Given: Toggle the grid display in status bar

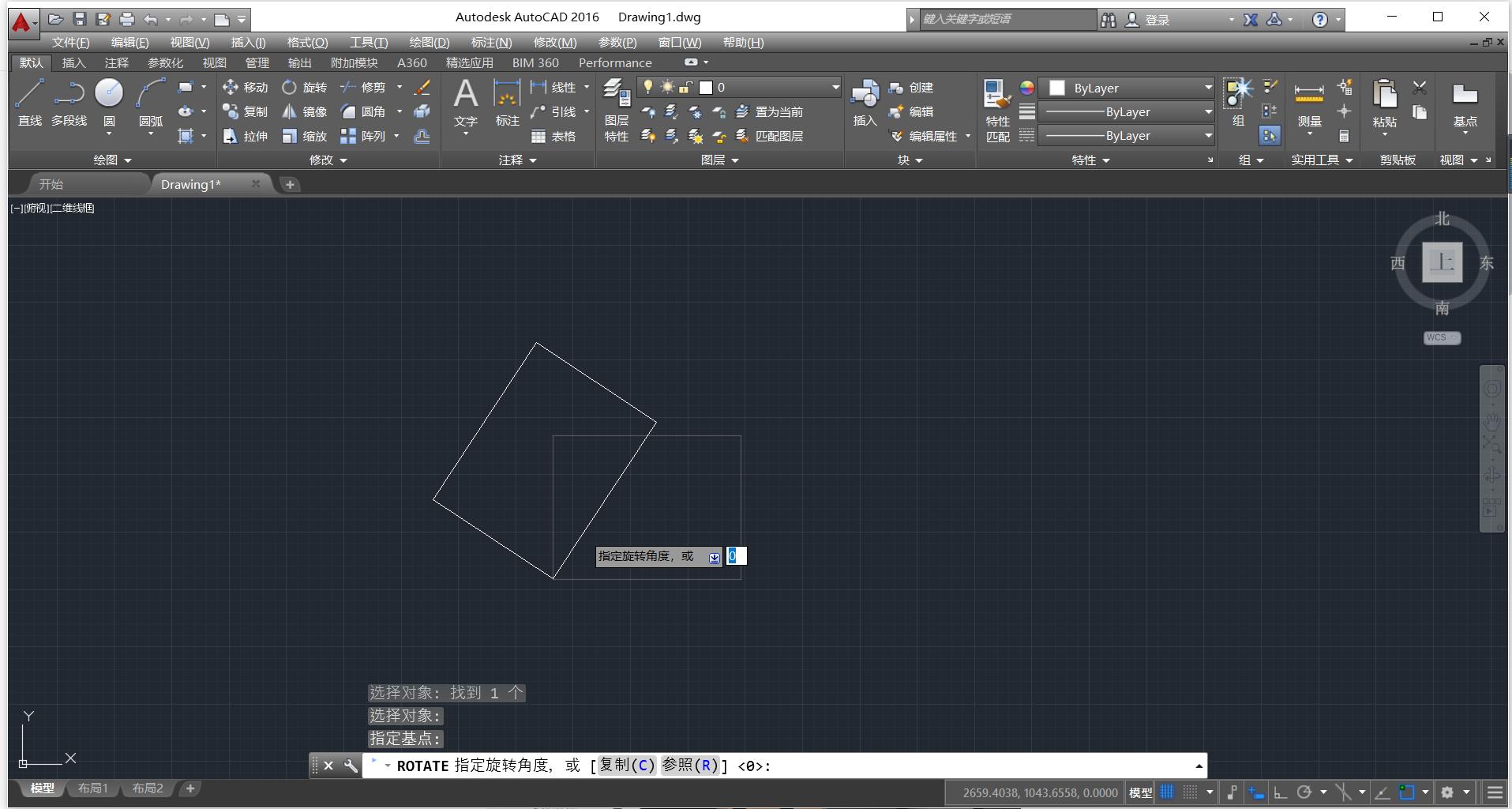Looking at the screenshot, I should 1167,792.
